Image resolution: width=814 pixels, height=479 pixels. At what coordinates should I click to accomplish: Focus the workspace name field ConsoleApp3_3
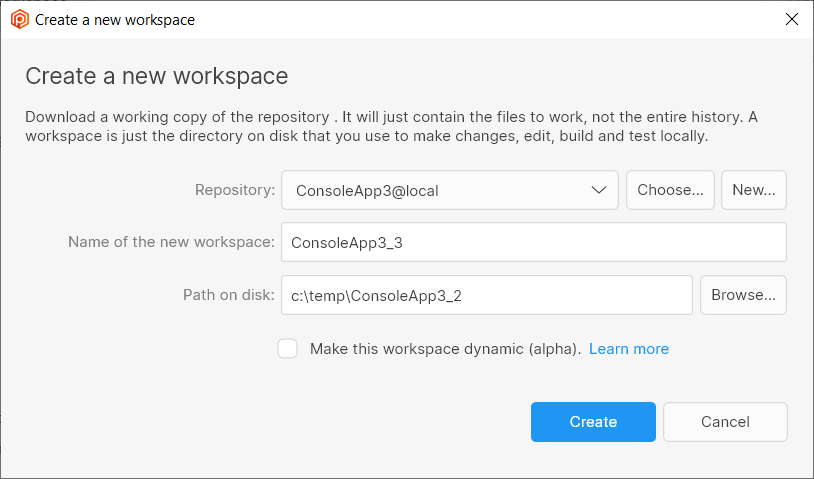tap(533, 242)
